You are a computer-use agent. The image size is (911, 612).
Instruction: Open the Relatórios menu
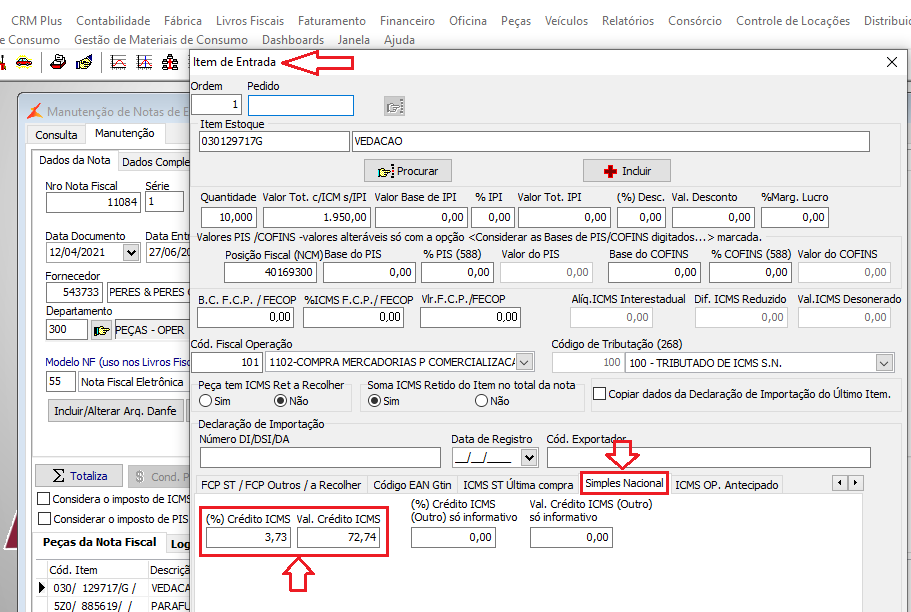[628, 21]
